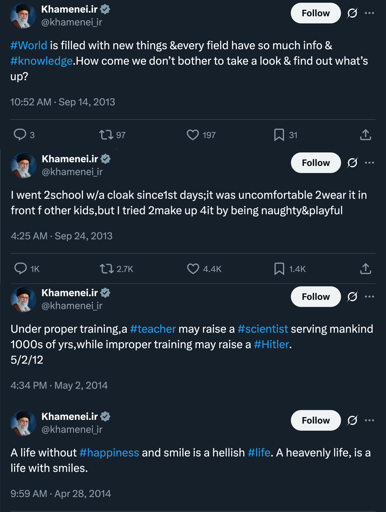The width and height of the screenshot is (386, 512).
Task: Open Grok icon on the first tweet
Action: pos(352,13)
